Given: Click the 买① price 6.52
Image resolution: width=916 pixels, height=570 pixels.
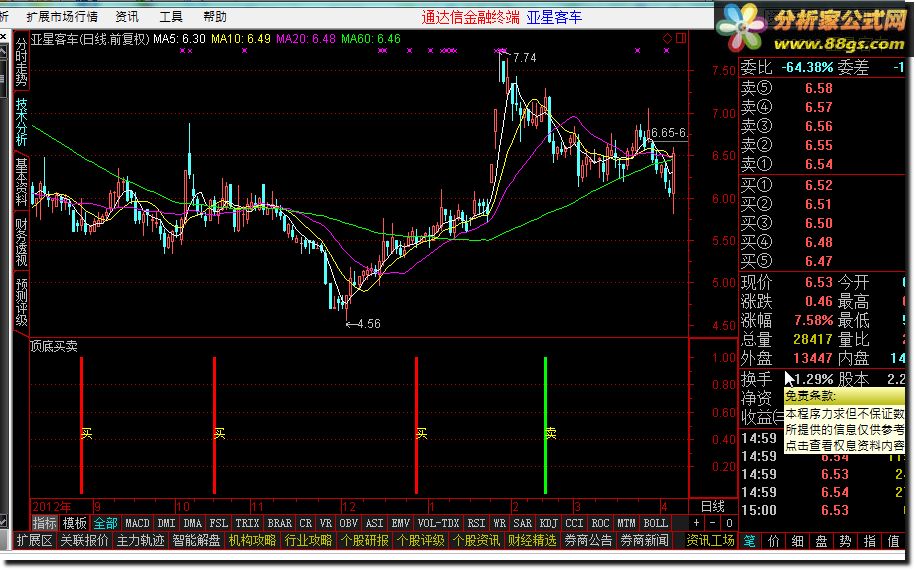Looking at the screenshot, I should click(818, 185).
